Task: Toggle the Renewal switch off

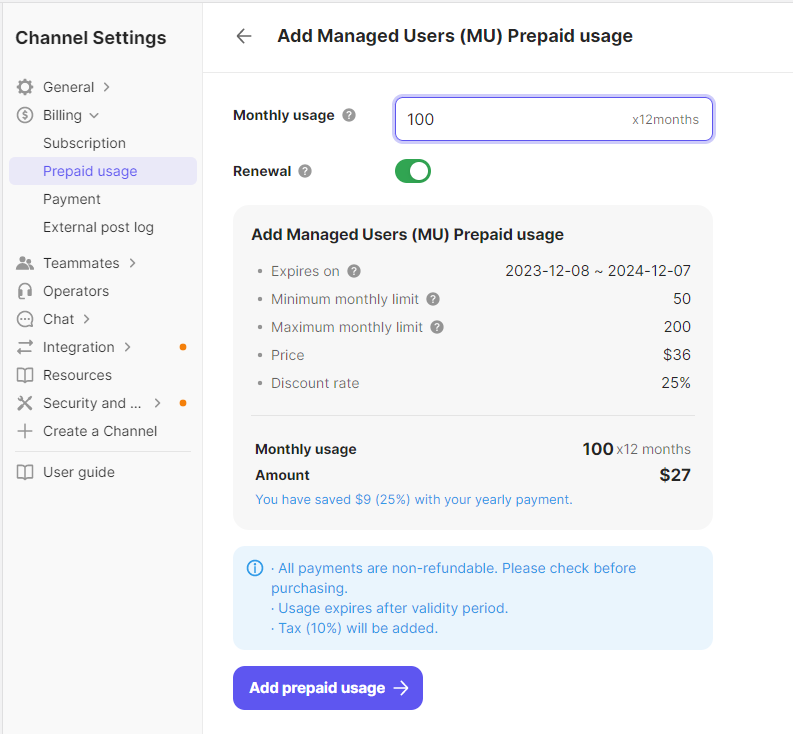Action: 413,171
